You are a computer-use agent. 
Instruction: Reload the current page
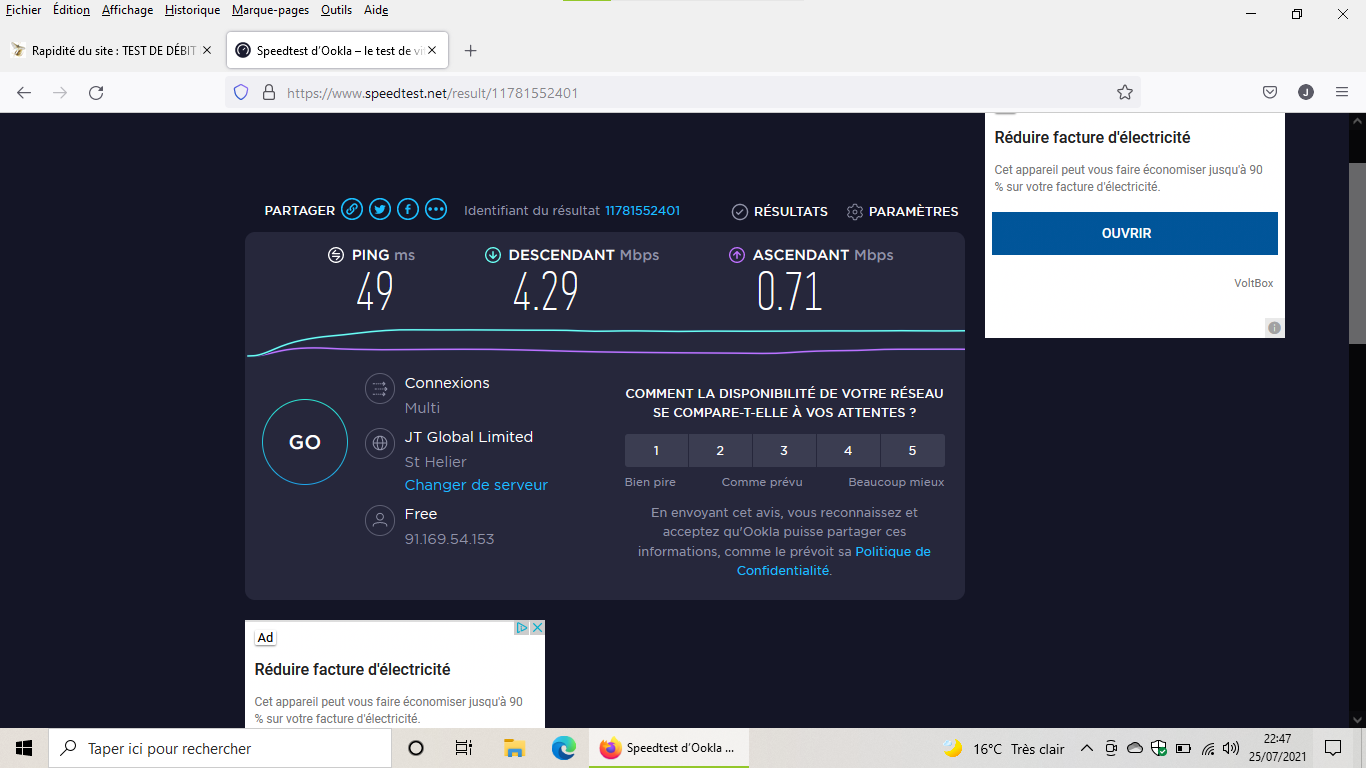click(96, 92)
